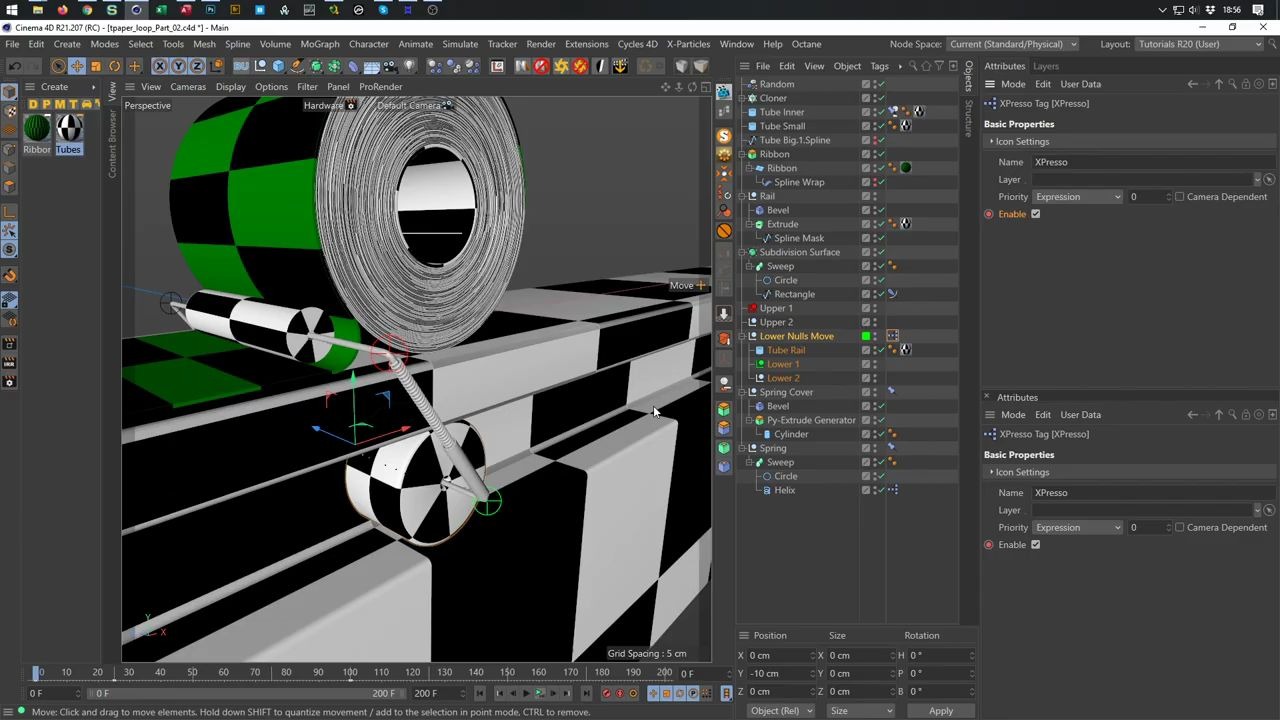Enable the Camera Dependent checkbox

coord(1179,196)
